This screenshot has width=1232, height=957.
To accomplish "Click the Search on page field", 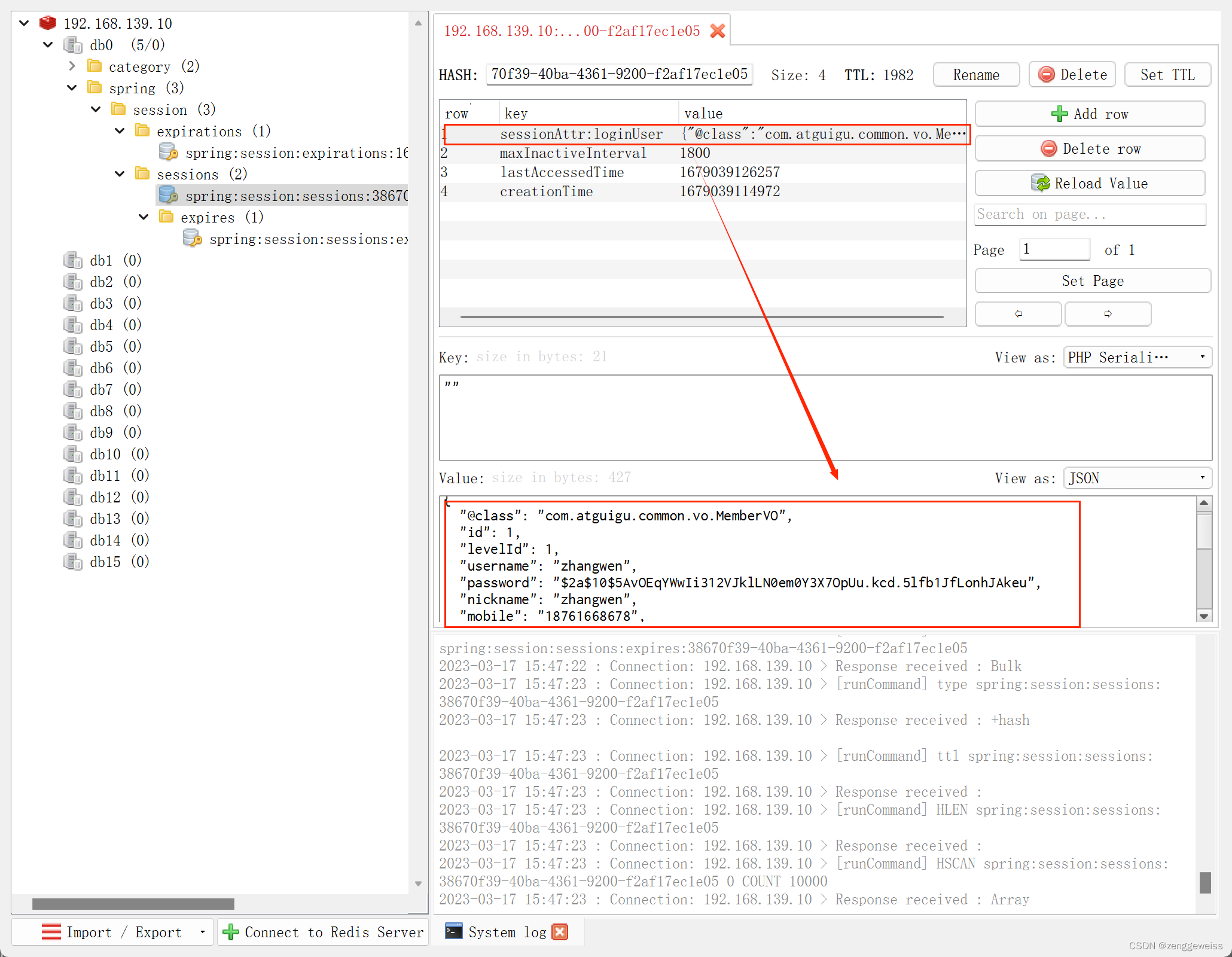I will [x=1090, y=214].
